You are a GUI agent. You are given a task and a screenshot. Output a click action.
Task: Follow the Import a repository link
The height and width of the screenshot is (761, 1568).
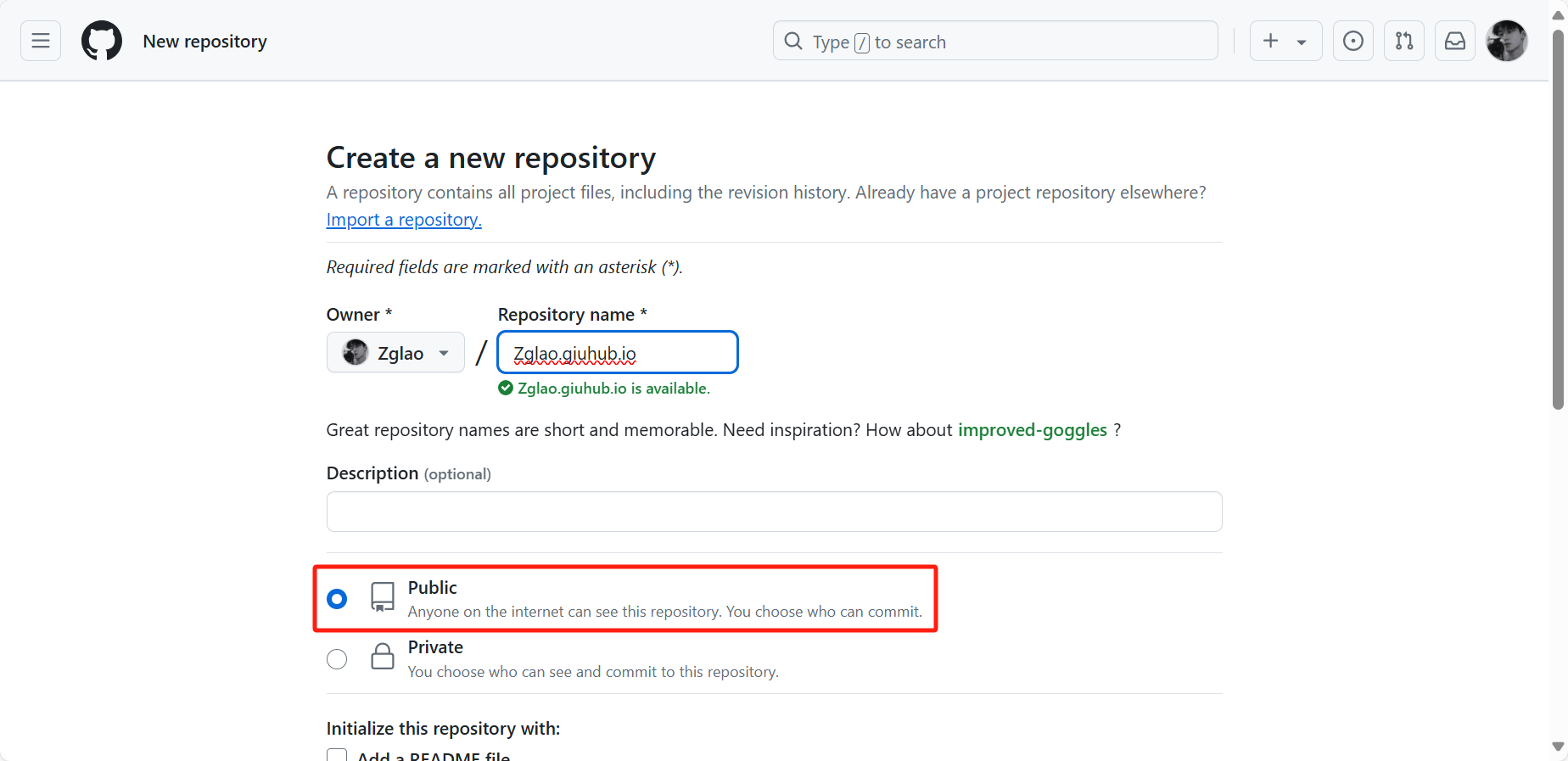click(x=404, y=220)
